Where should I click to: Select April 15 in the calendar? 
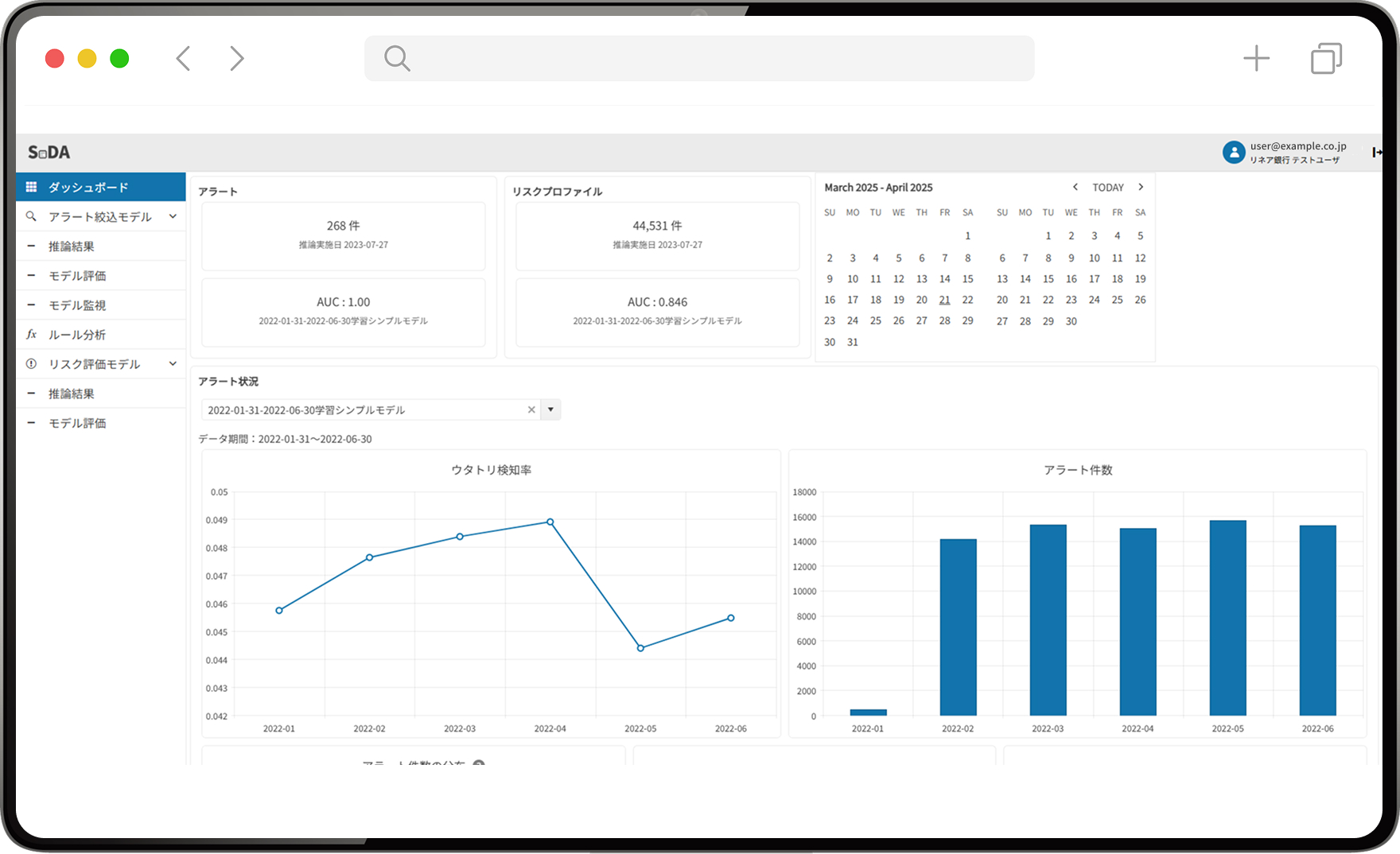coord(1048,279)
